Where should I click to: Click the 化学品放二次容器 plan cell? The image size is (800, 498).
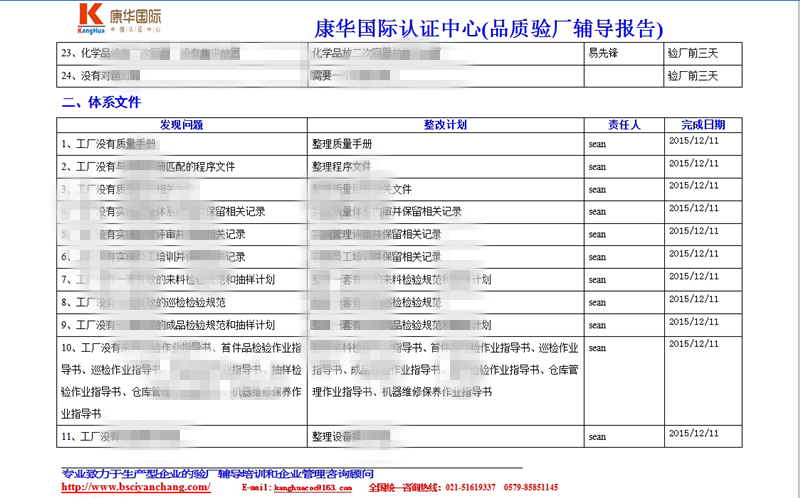point(446,54)
